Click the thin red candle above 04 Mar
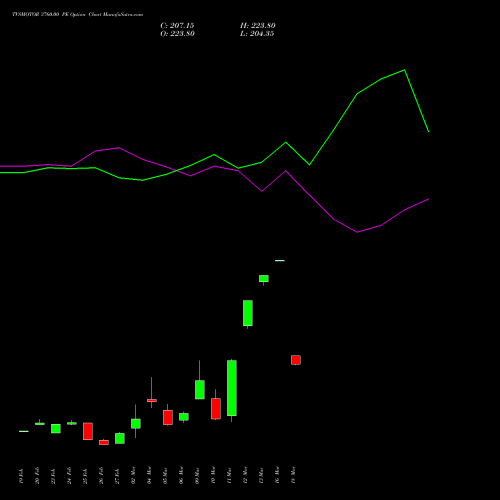 pos(152,400)
